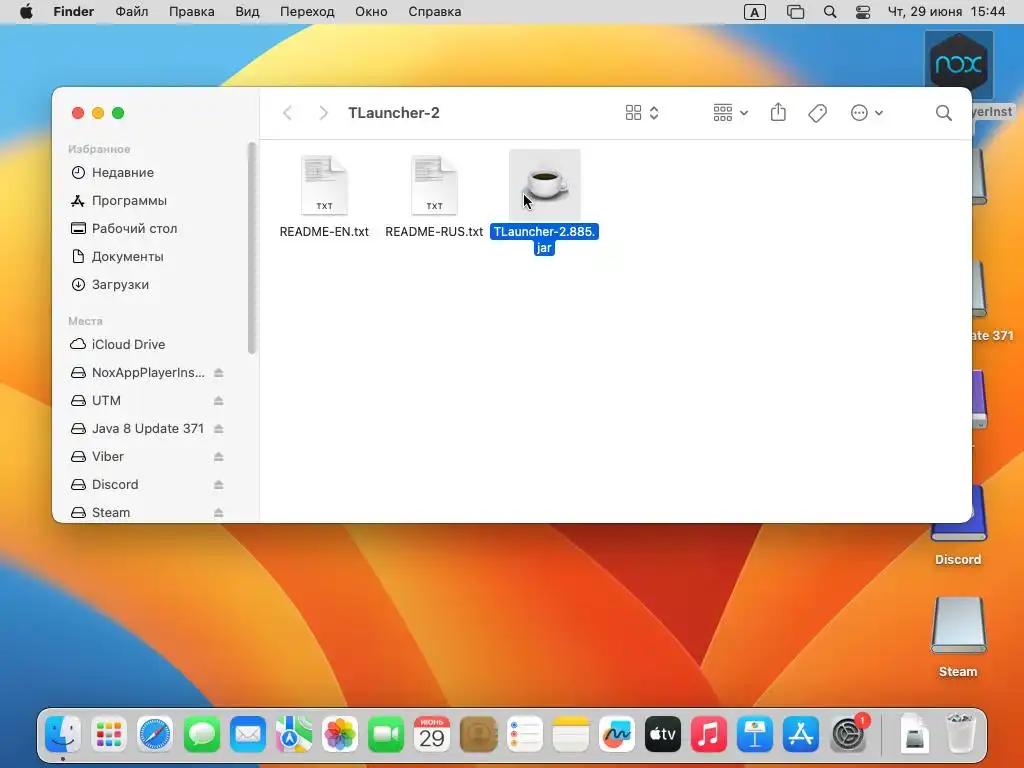The height and width of the screenshot is (768, 1024).
Task: Go back with the Finder back arrow
Action: click(287, 113)
